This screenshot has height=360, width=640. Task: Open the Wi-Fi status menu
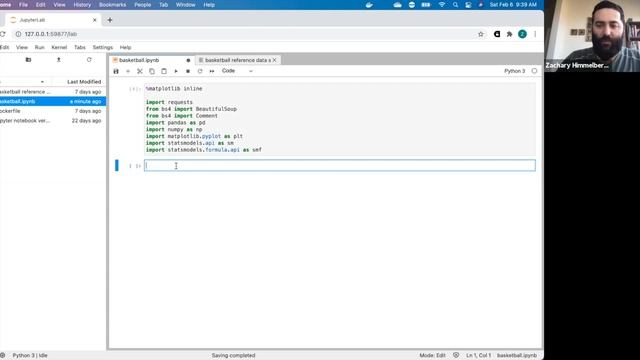coord(442,5)
